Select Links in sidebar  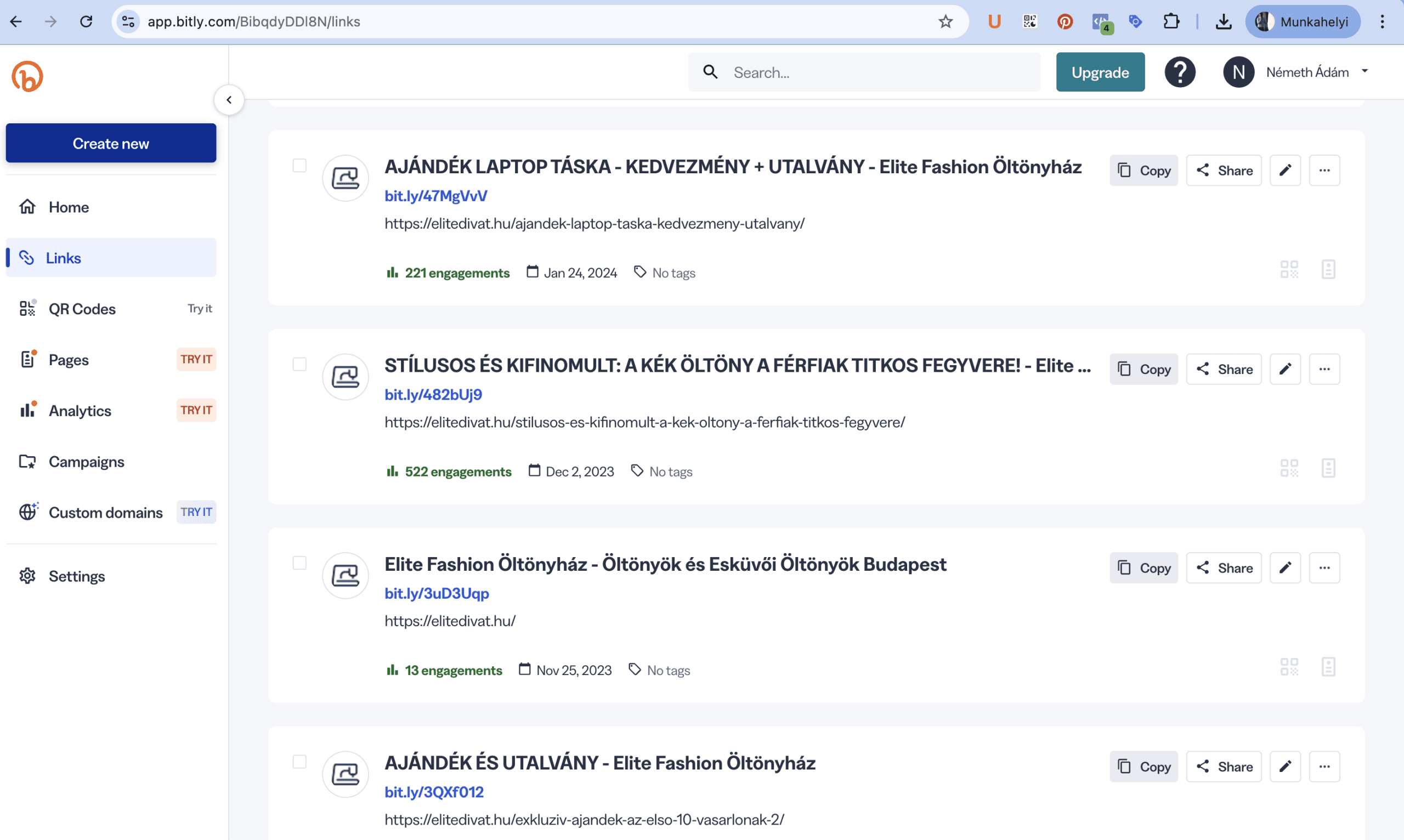point(111,258)
